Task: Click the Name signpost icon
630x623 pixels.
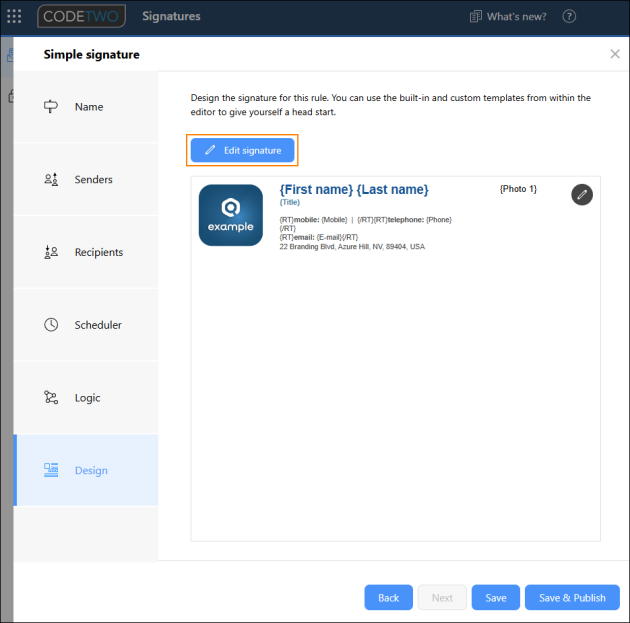Action: click(x=51, y=106)
